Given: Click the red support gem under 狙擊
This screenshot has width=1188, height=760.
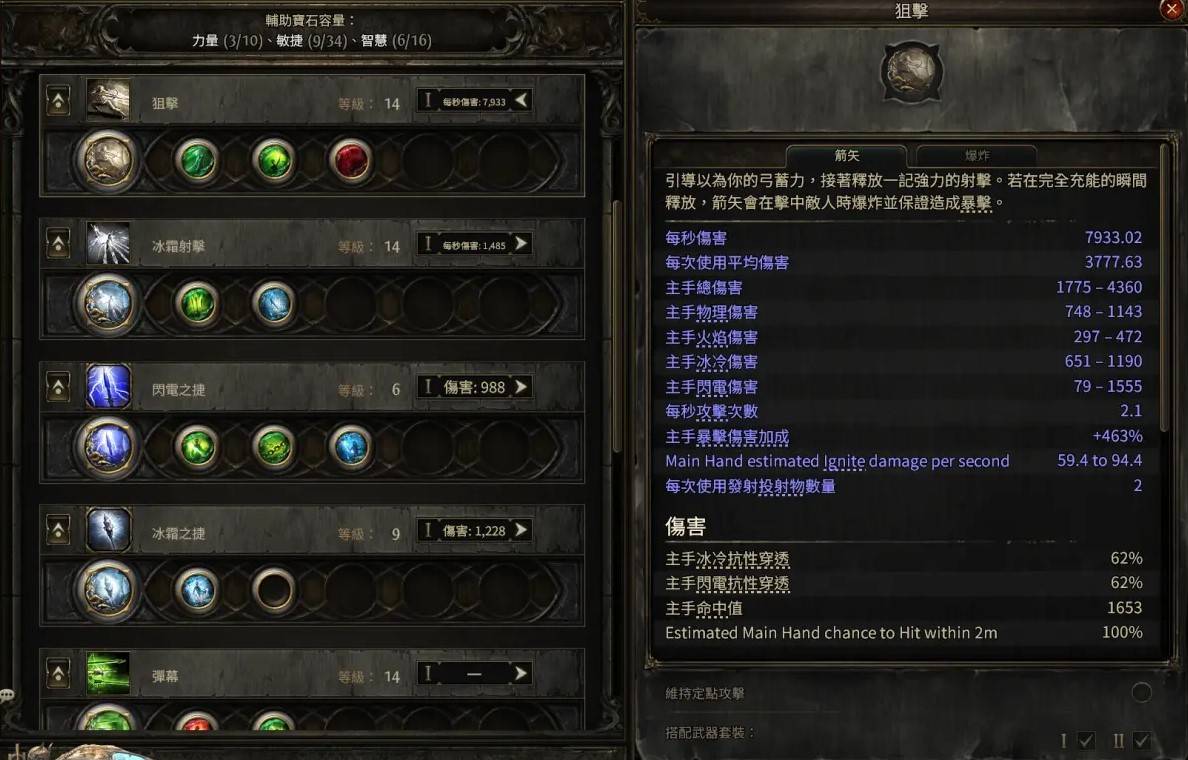Looking at the screenshot, I should click(350, 161).
